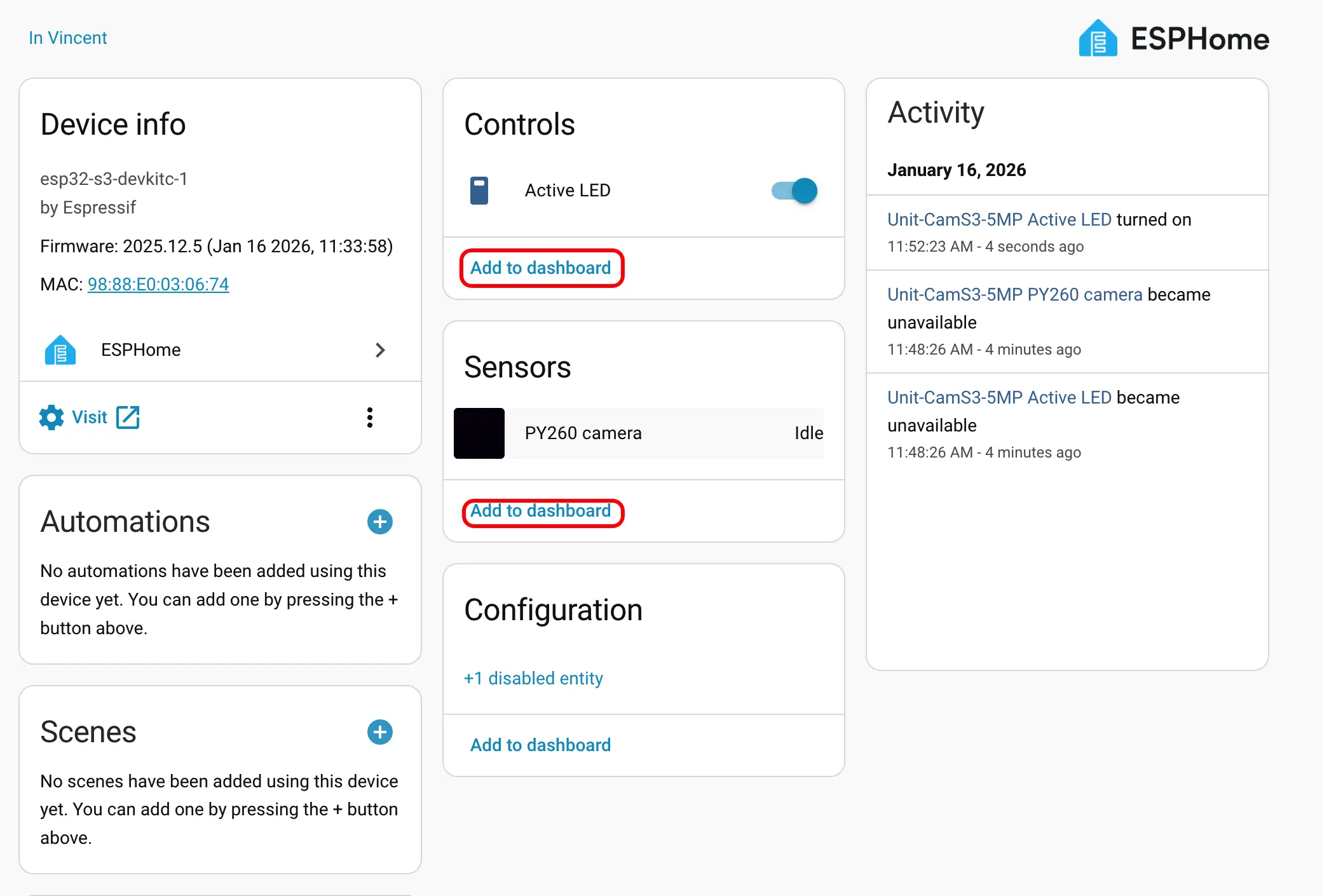
Task: Click Add to dashboard under Configuration
Action: point(541,745)
